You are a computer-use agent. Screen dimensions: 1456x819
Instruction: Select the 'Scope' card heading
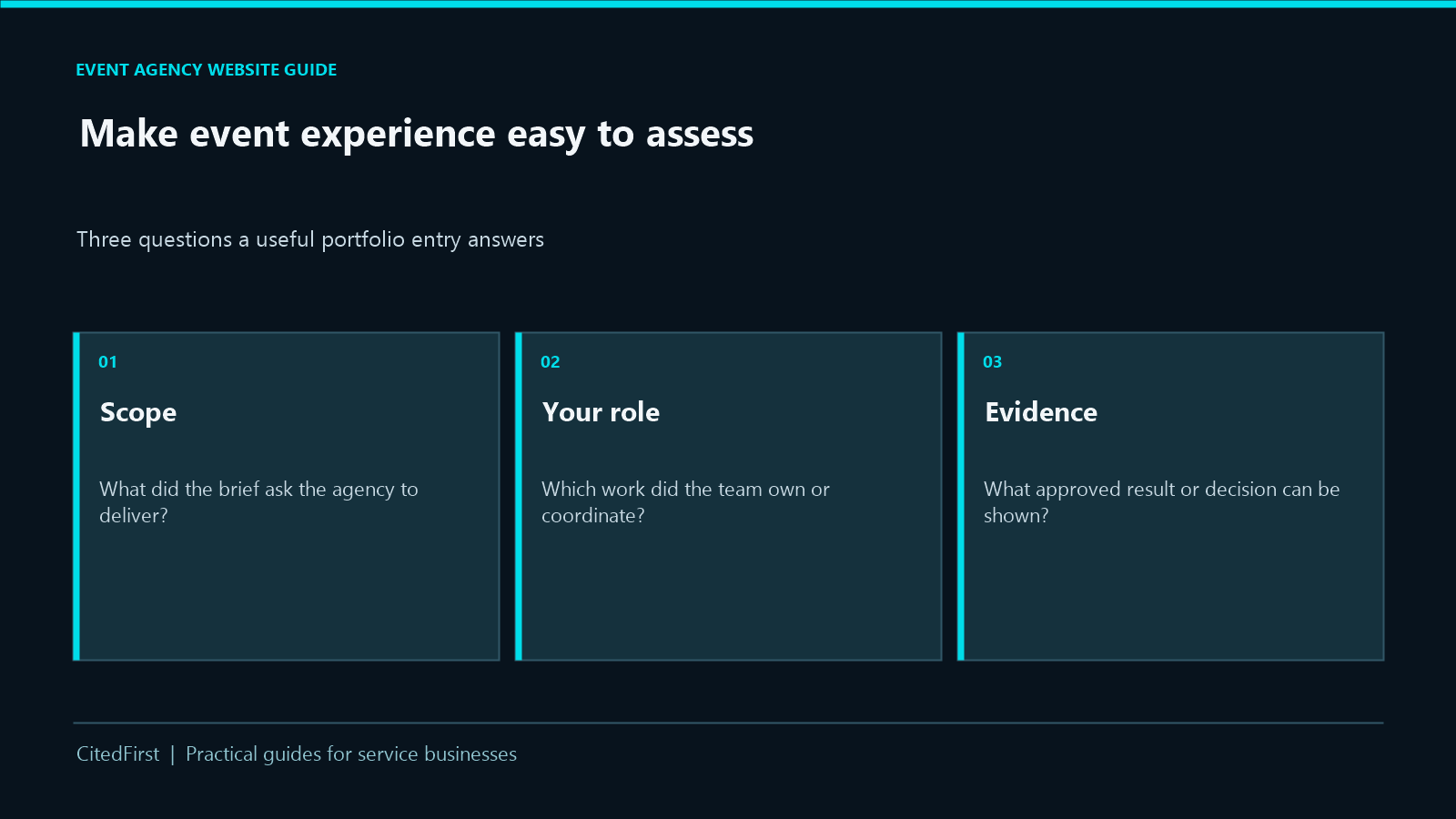(x=138, y=412)
